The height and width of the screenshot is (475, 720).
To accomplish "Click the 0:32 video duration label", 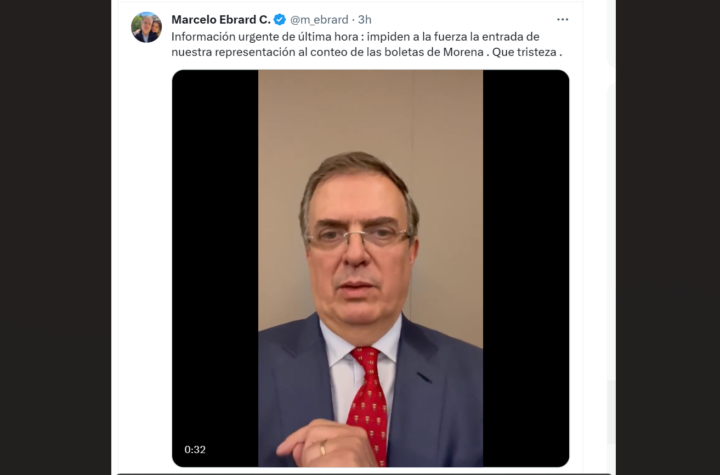I will pyautogui.click(x=195, y=450).
